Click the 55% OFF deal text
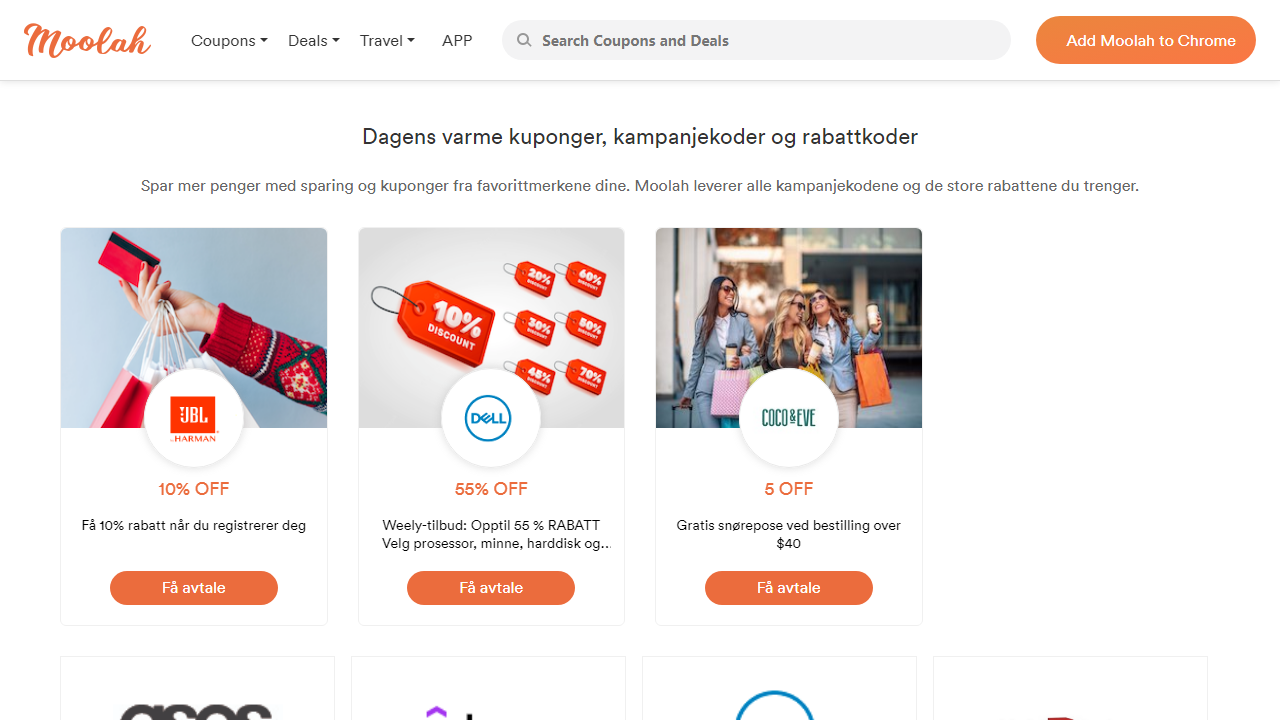 click(490, 489)
